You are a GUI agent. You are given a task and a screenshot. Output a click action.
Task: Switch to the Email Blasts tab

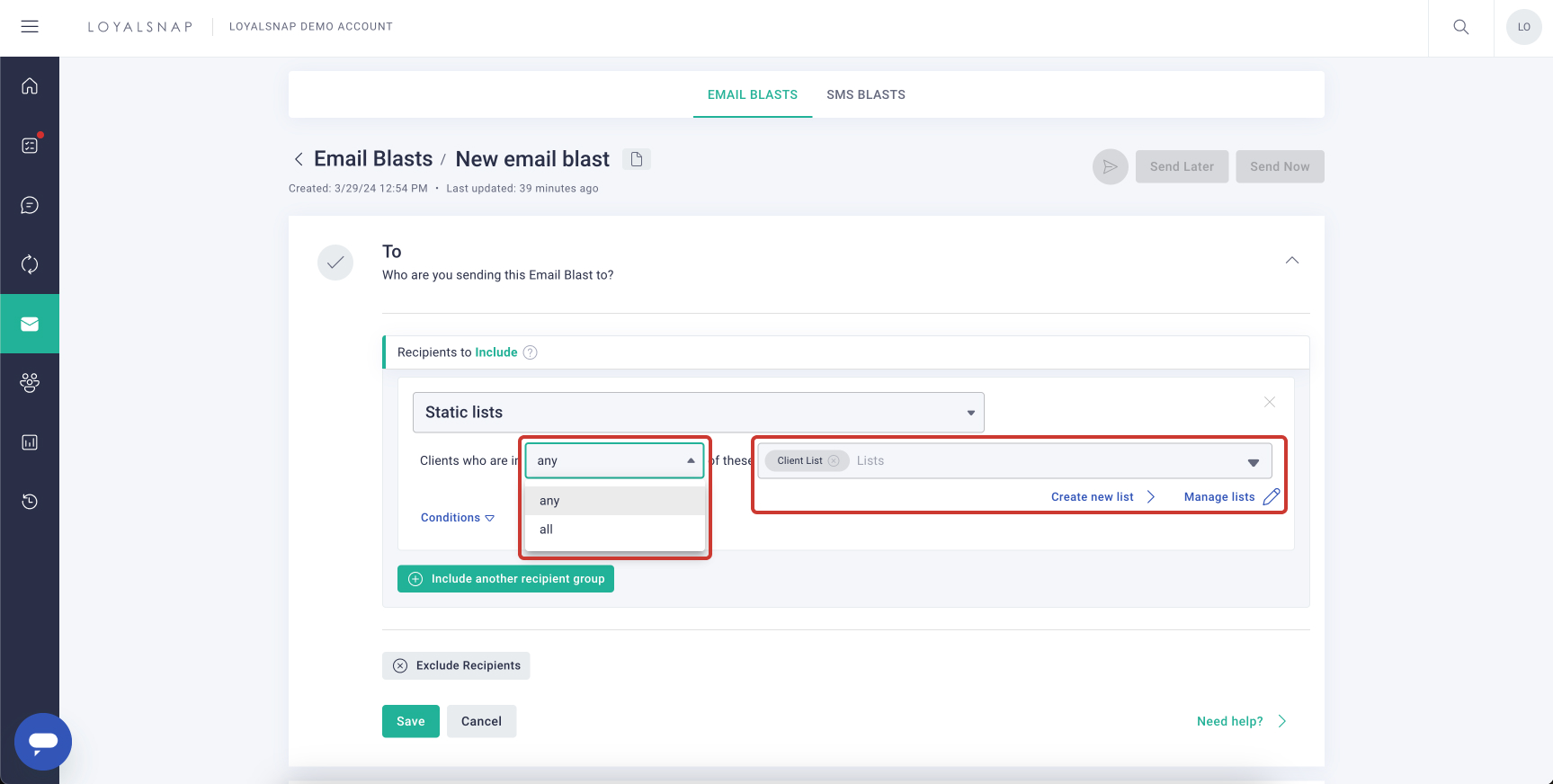pos(753,94)
